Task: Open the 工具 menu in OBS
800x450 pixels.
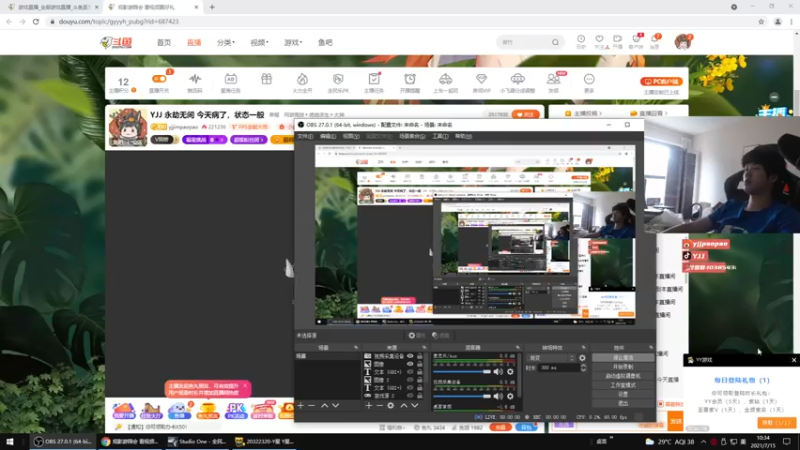Action: click(440, 136)
